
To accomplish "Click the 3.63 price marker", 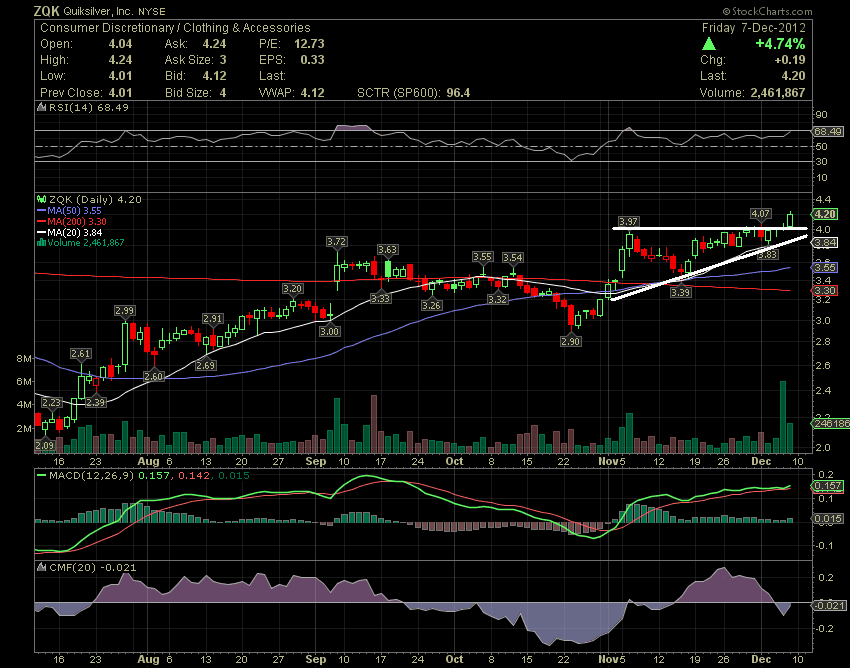I will (388, 249).
